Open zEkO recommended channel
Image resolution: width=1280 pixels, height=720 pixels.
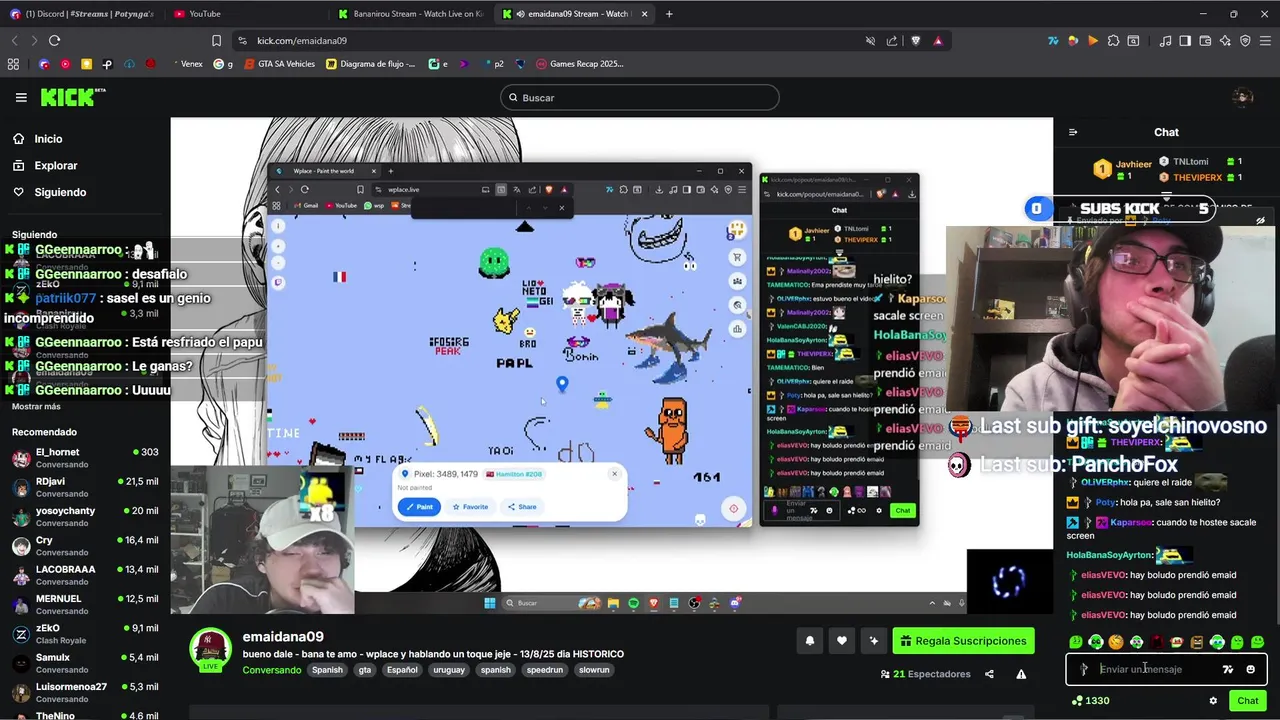(85, 634)
